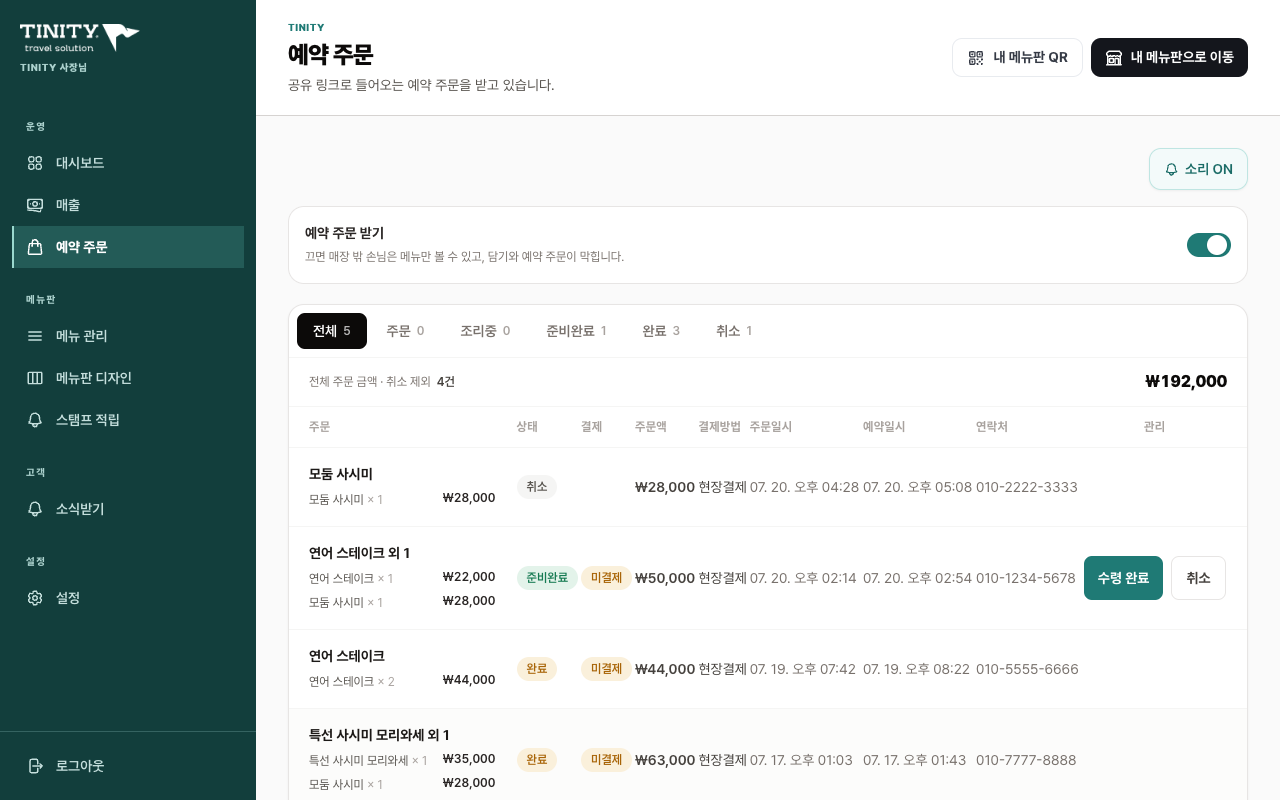Toggle 소리 ON sound notifications
This screenshot has height=800, width=1280.
1198,169
